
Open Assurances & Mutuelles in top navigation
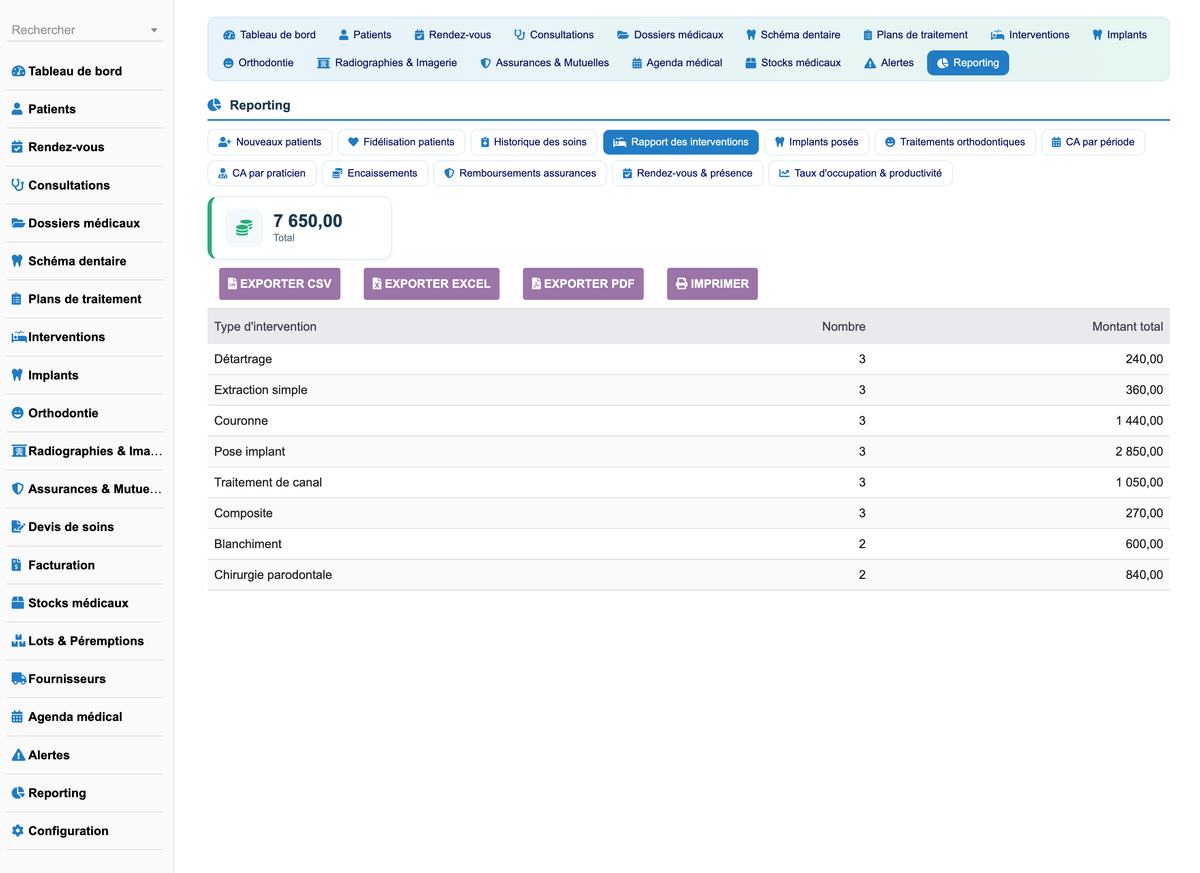click(545, 62)
